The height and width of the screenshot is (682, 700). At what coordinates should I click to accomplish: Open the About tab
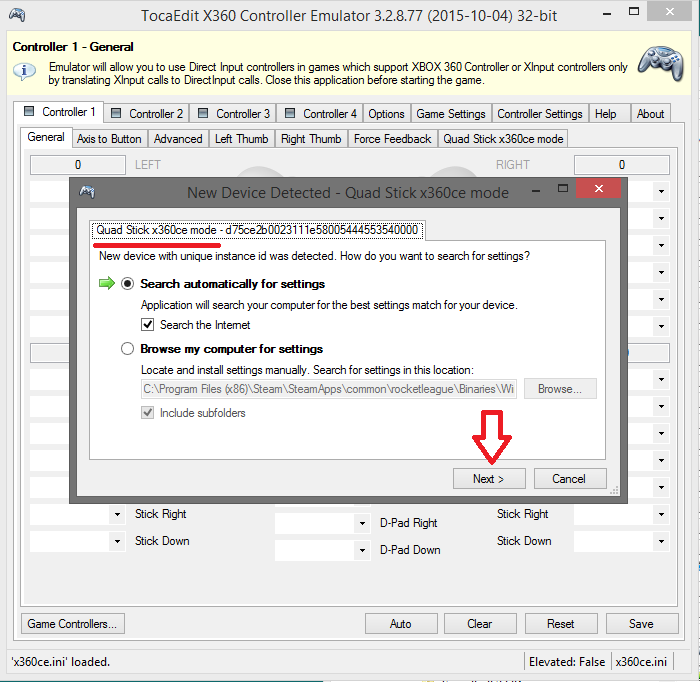point(650,113)
